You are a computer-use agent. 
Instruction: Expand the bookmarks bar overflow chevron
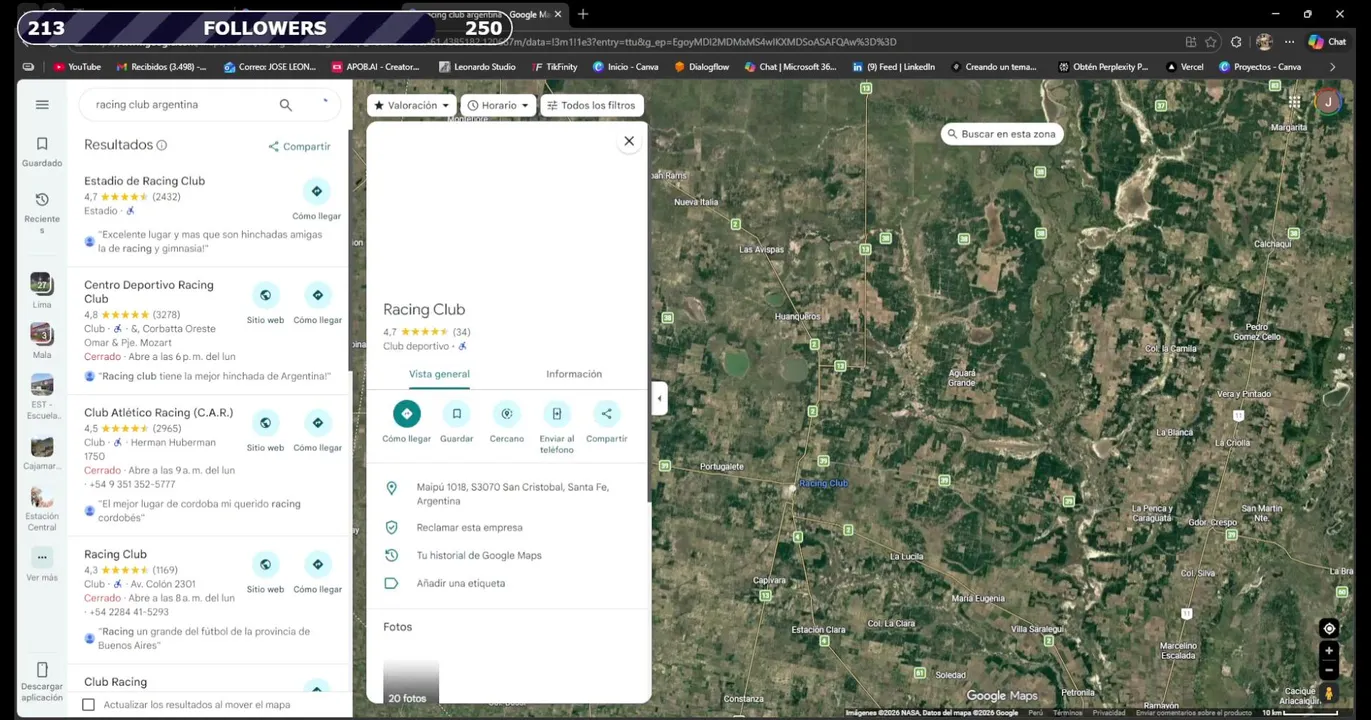pyautogui.click(x=1332, y=67)
